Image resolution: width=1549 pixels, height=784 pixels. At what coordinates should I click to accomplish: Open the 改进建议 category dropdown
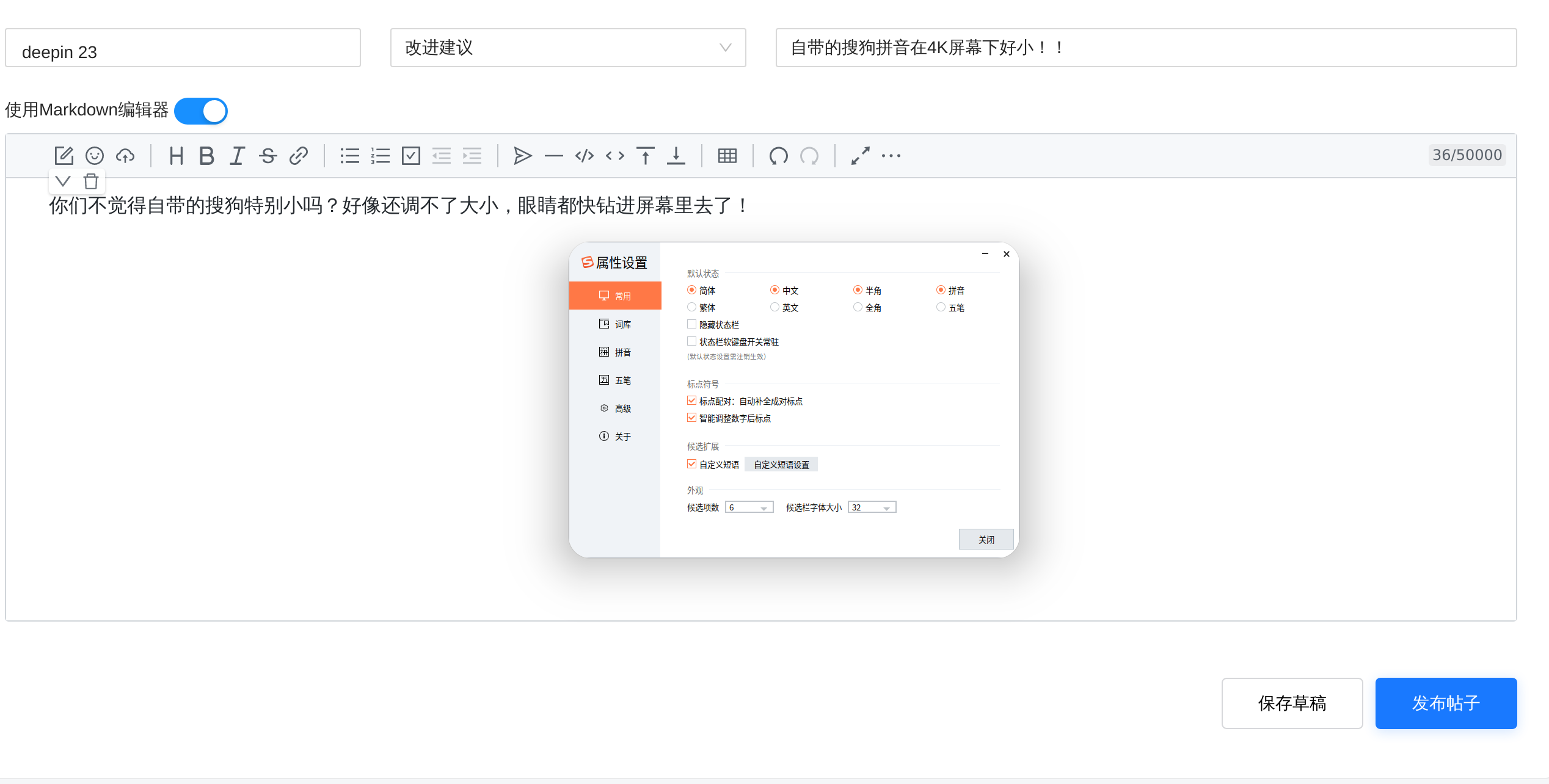coord(568,48)
